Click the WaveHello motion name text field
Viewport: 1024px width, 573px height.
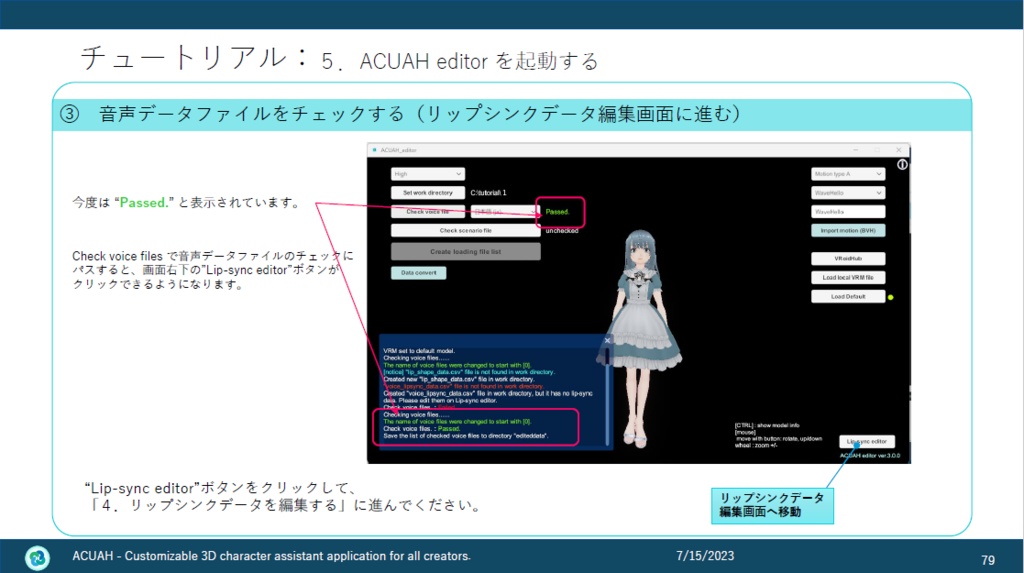tap(848, 212)
